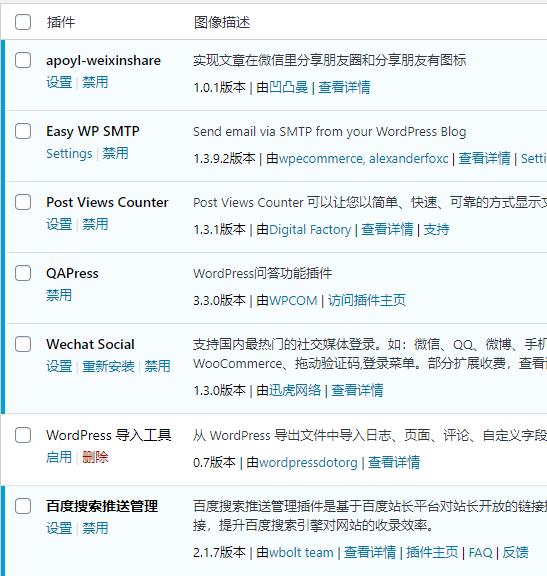The height and width of the screenshot is (576, 547).
Task: Click the Wechat Social plugin name
Action: [x=90, y=344]
